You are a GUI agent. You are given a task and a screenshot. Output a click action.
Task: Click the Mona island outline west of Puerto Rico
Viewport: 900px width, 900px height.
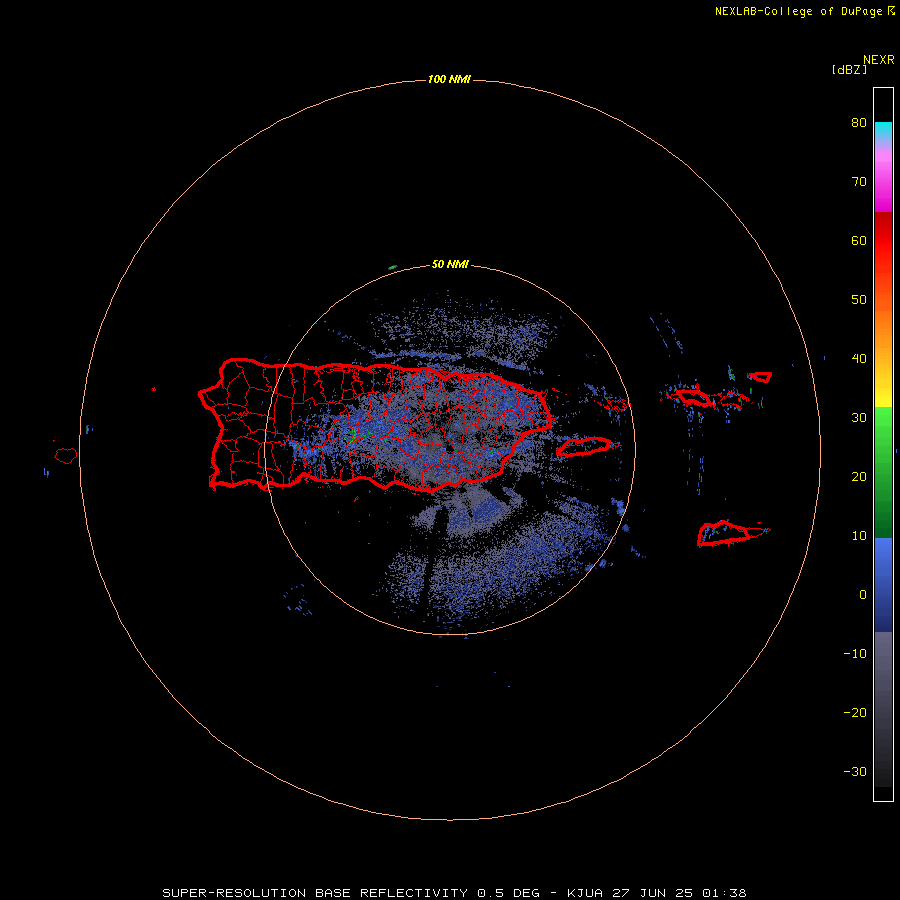66,456
